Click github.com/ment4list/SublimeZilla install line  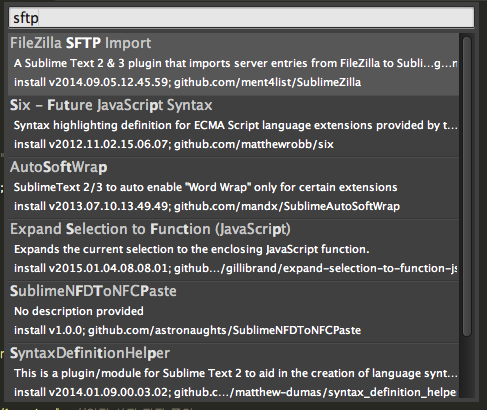tap(187, 82)
